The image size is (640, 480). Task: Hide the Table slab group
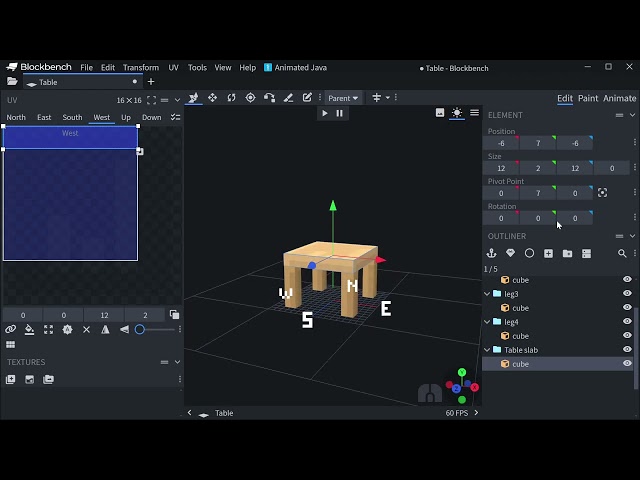(x=627, y=349)
